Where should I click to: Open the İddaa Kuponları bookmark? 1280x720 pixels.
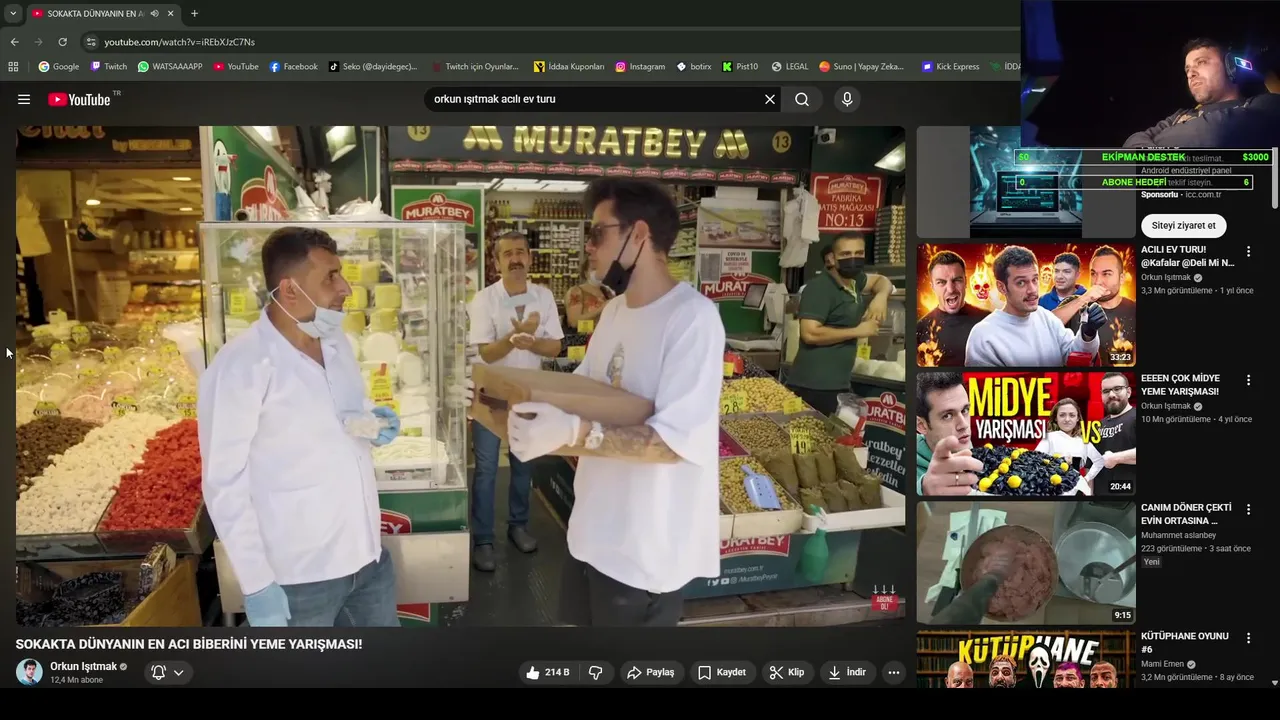point(569,67)
